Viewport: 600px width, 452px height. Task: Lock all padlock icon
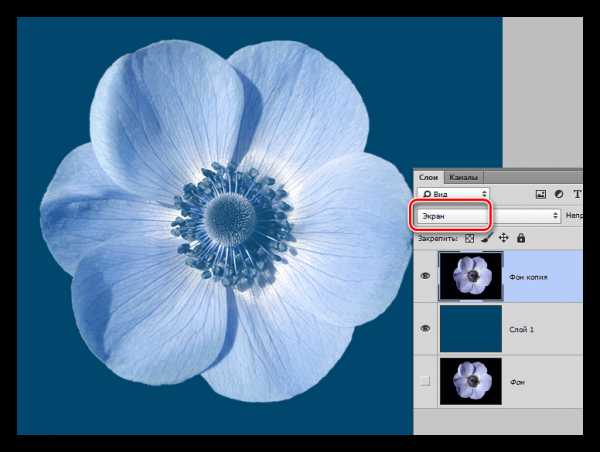tap(521, 238)
